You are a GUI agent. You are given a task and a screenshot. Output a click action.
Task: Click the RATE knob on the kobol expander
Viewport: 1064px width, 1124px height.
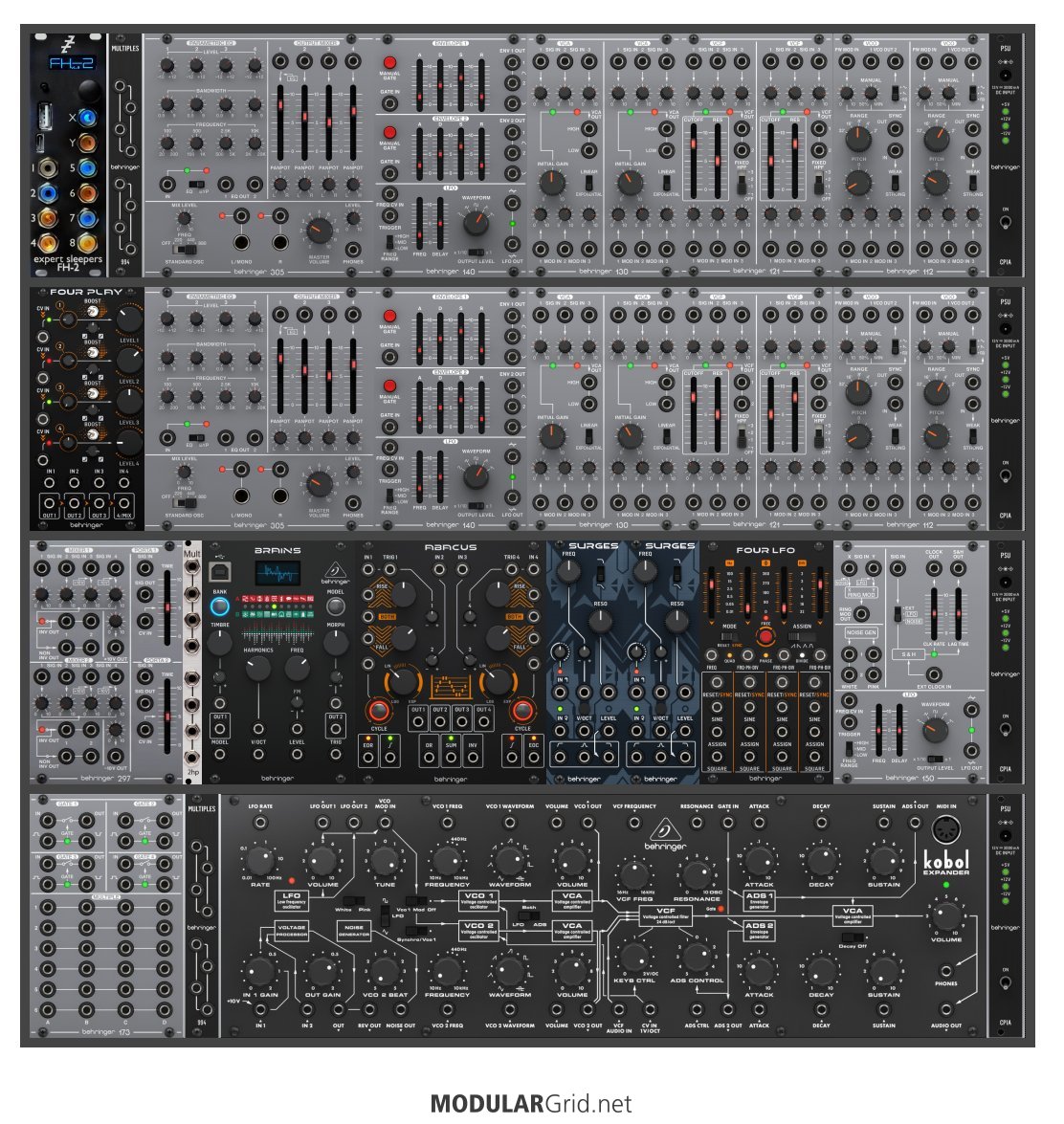[x=260, y=859]
